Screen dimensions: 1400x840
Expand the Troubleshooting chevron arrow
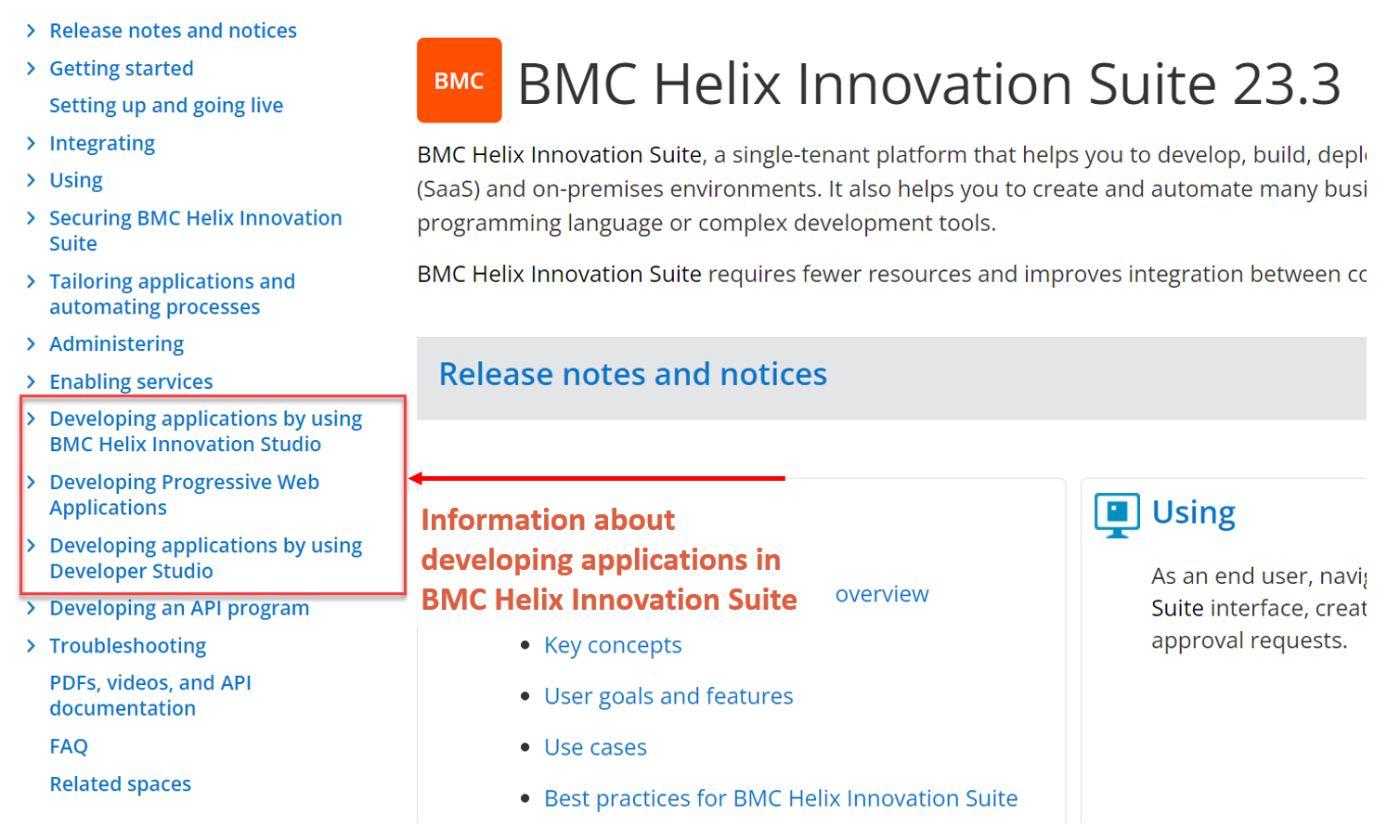[31, 646]
